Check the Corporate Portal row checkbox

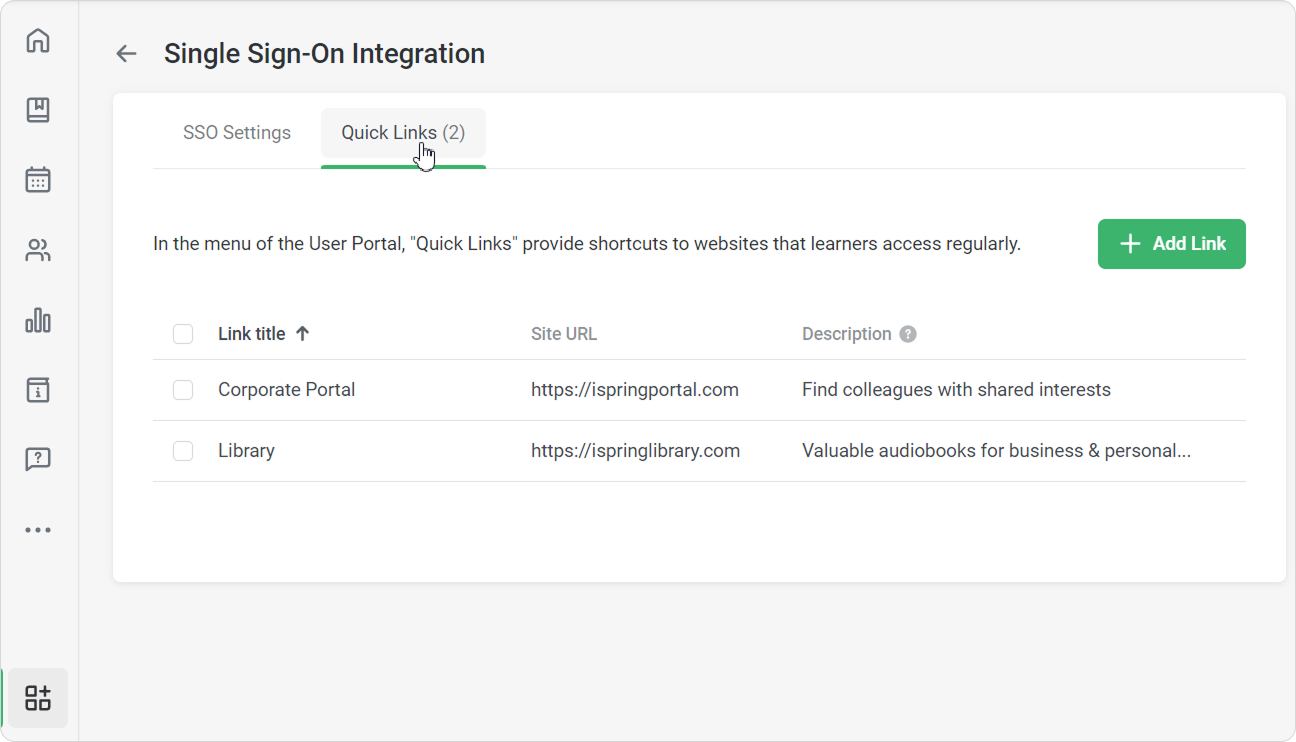[x=183, y=390]
